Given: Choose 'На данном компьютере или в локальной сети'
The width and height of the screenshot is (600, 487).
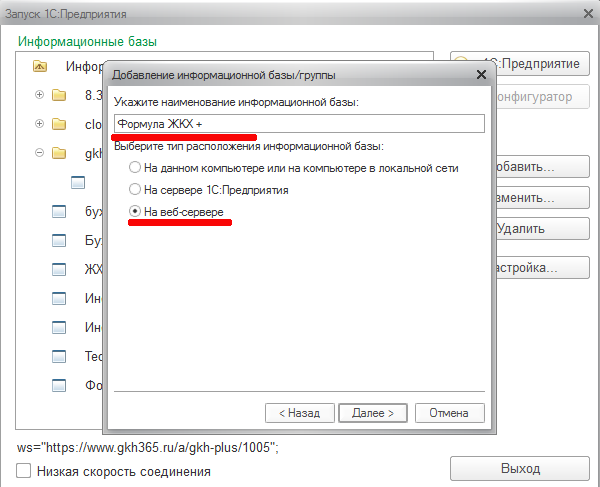Looking at the screenshot, I should coord(135,168).
